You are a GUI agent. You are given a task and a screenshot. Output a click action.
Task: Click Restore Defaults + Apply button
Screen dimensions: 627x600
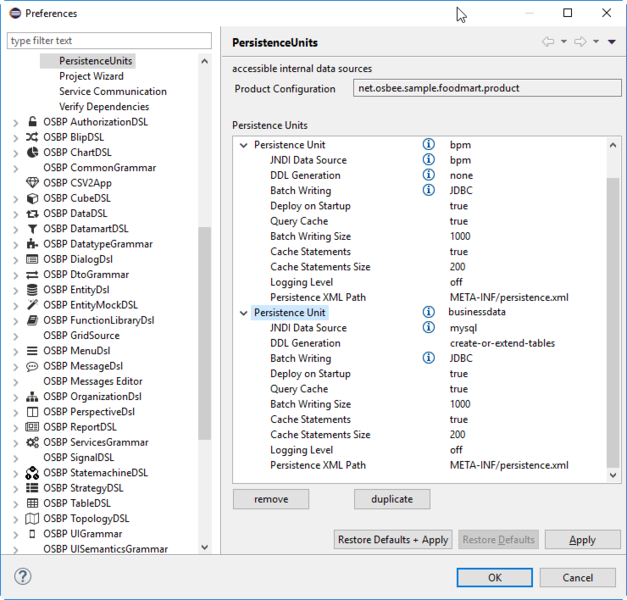click(393, 540)
